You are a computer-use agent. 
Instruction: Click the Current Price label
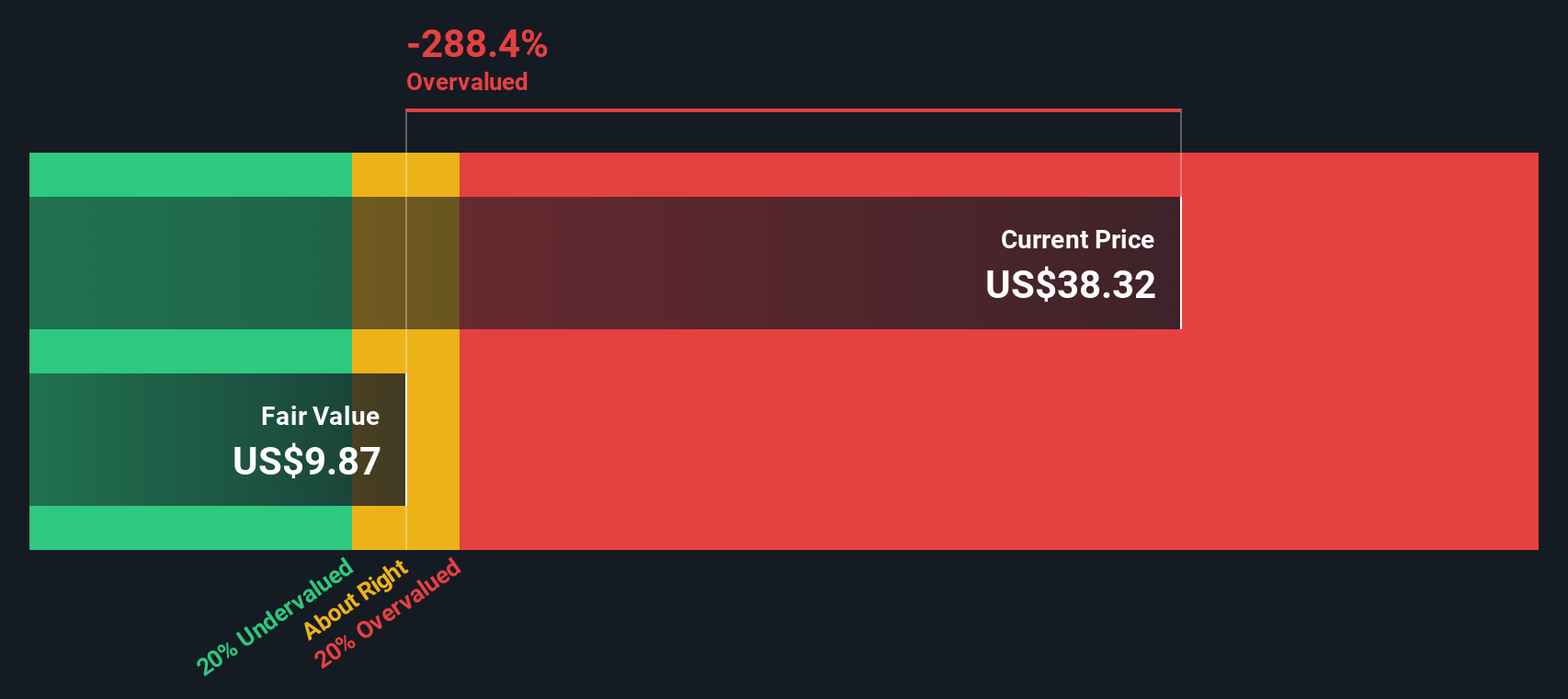[x=1077, y=240]
